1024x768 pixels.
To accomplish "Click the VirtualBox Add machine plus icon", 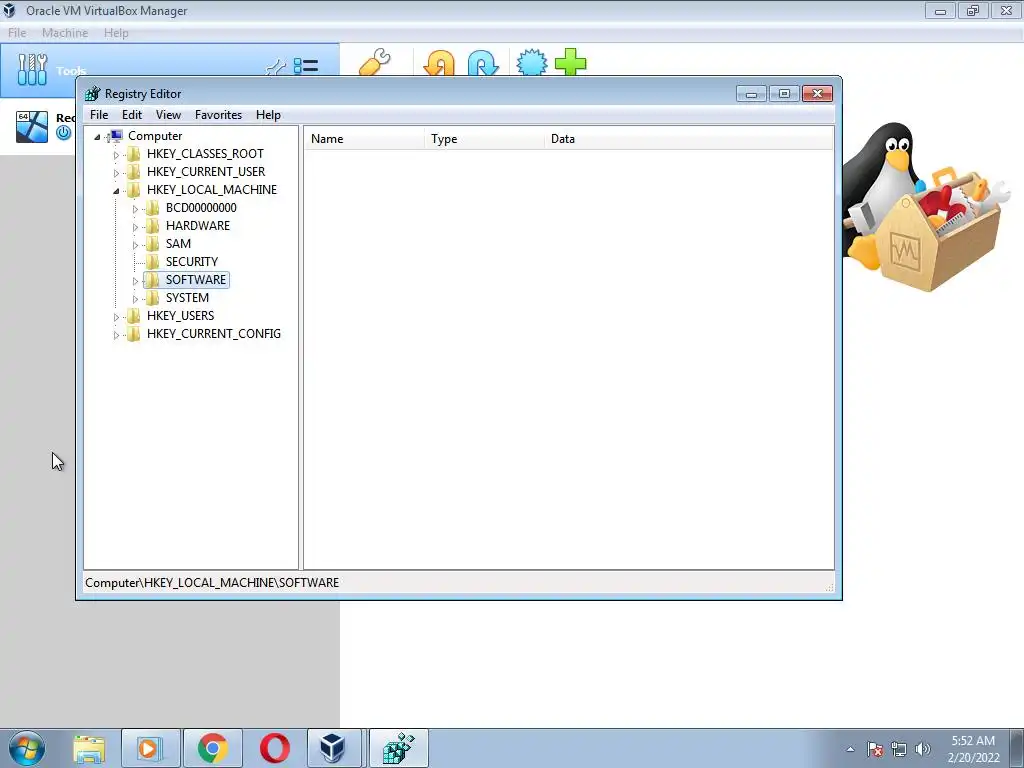I will pyautogui.click(x=571, y=62).
